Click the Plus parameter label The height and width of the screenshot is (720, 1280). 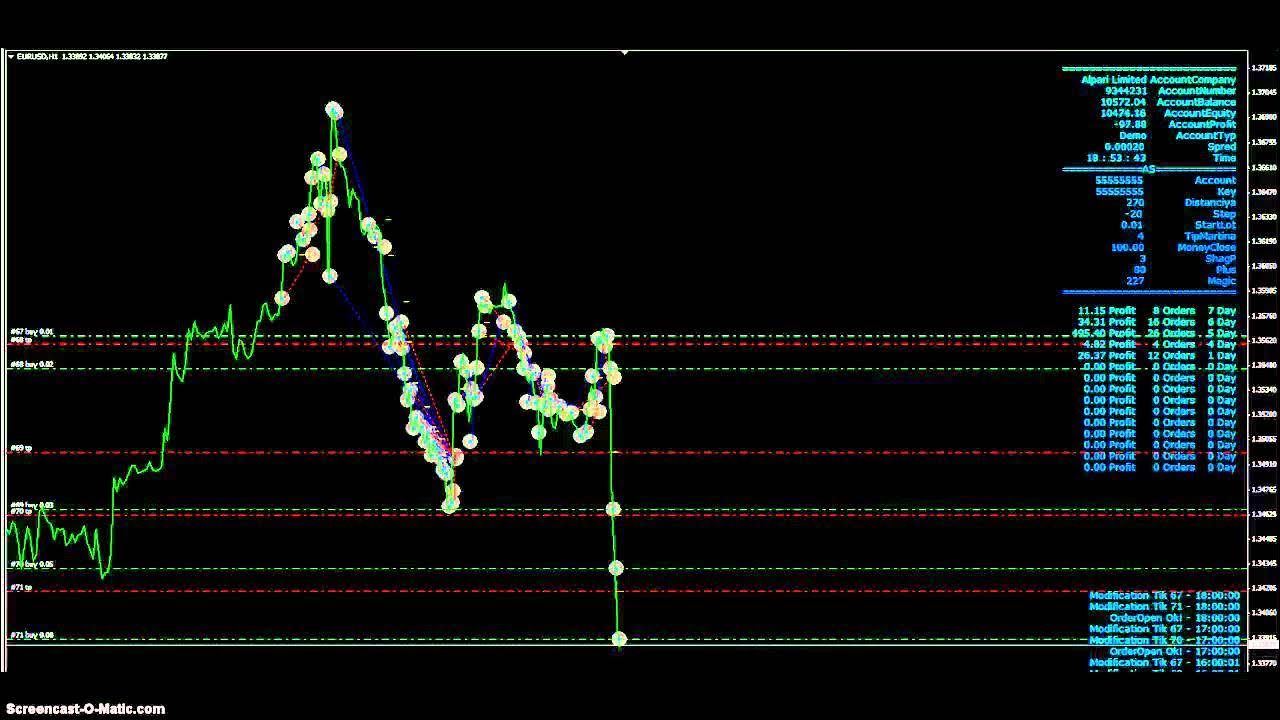1225,270
